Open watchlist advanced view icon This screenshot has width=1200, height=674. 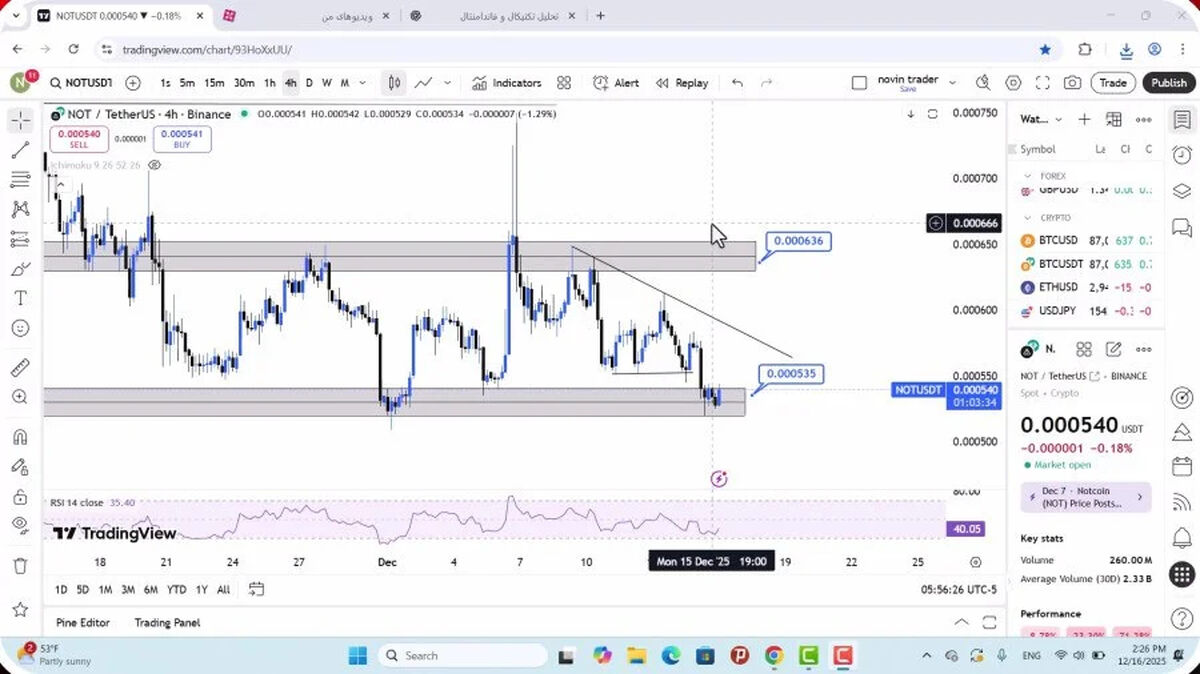point(1114,119)
